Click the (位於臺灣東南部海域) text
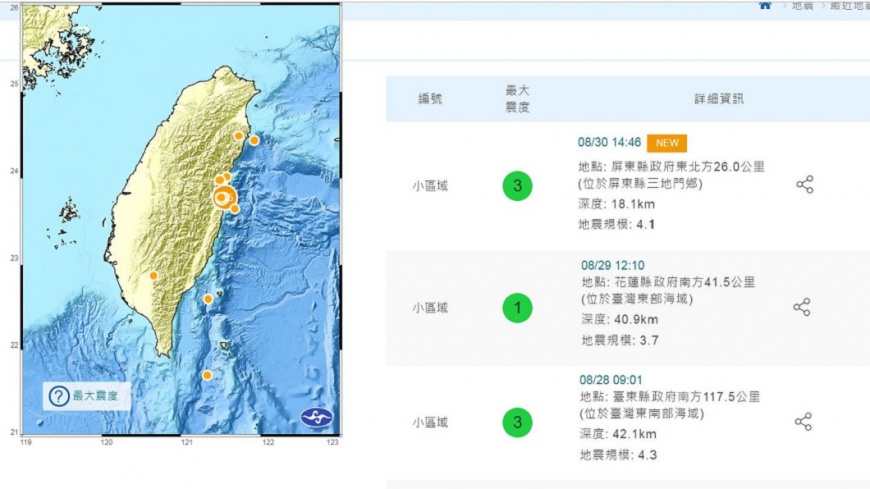Image resolution: width=870 pixels, height=489 pixels. tap(642, 414)
